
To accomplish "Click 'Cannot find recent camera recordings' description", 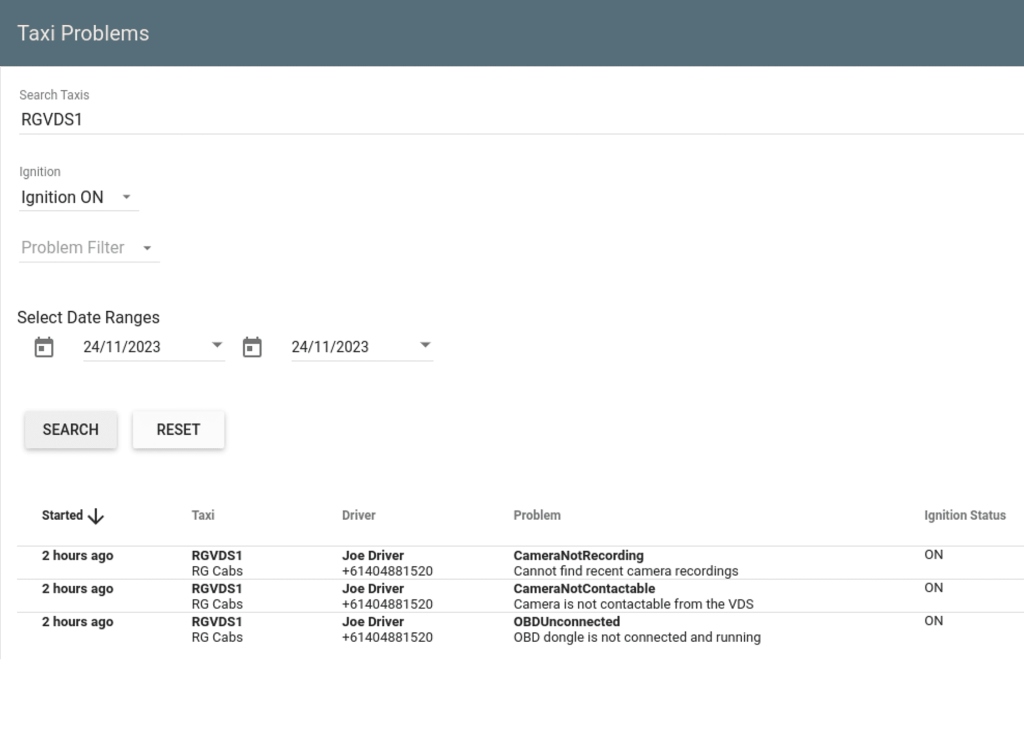I will pyautogui.click(x=626, y=571).
